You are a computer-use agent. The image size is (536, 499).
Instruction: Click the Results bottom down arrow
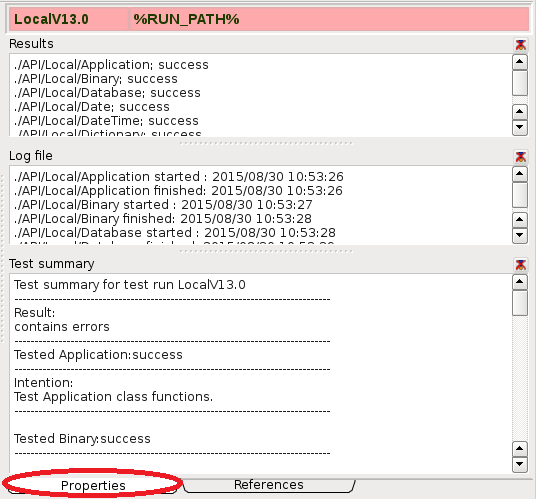click(520, 127)
